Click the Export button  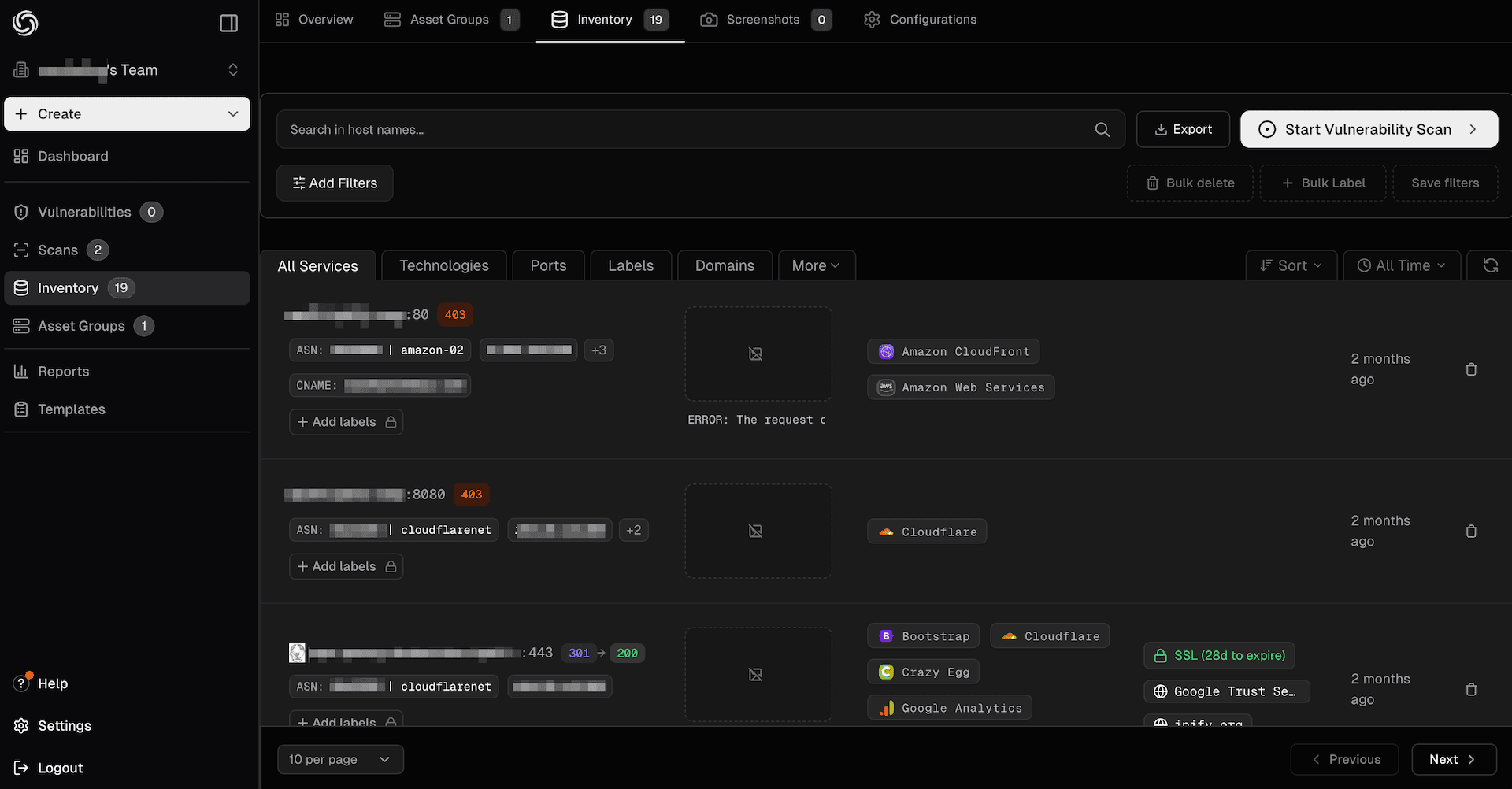coord(1183,129)
